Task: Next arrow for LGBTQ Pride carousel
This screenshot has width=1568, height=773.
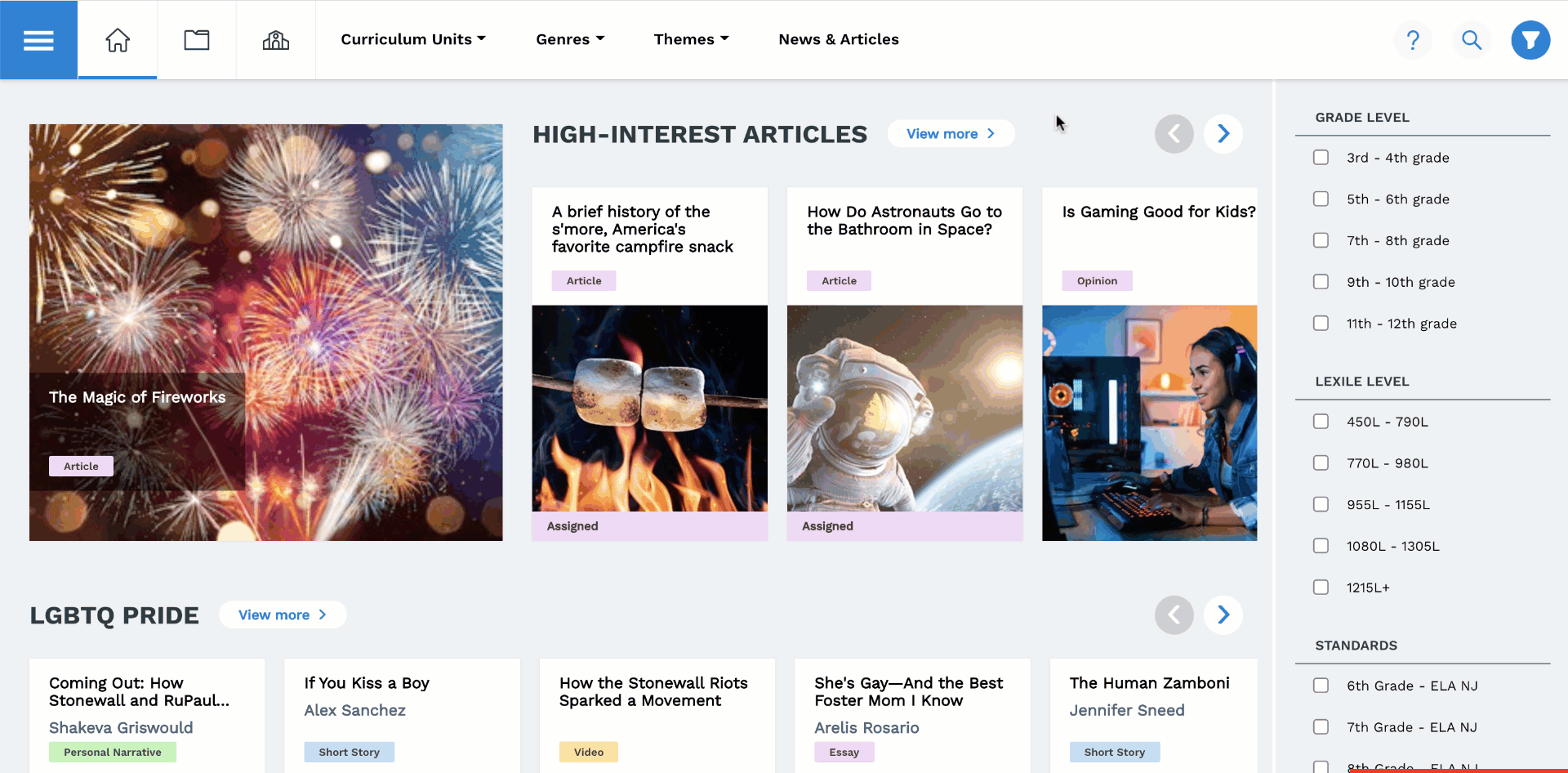Action: tap(1223, 614)
